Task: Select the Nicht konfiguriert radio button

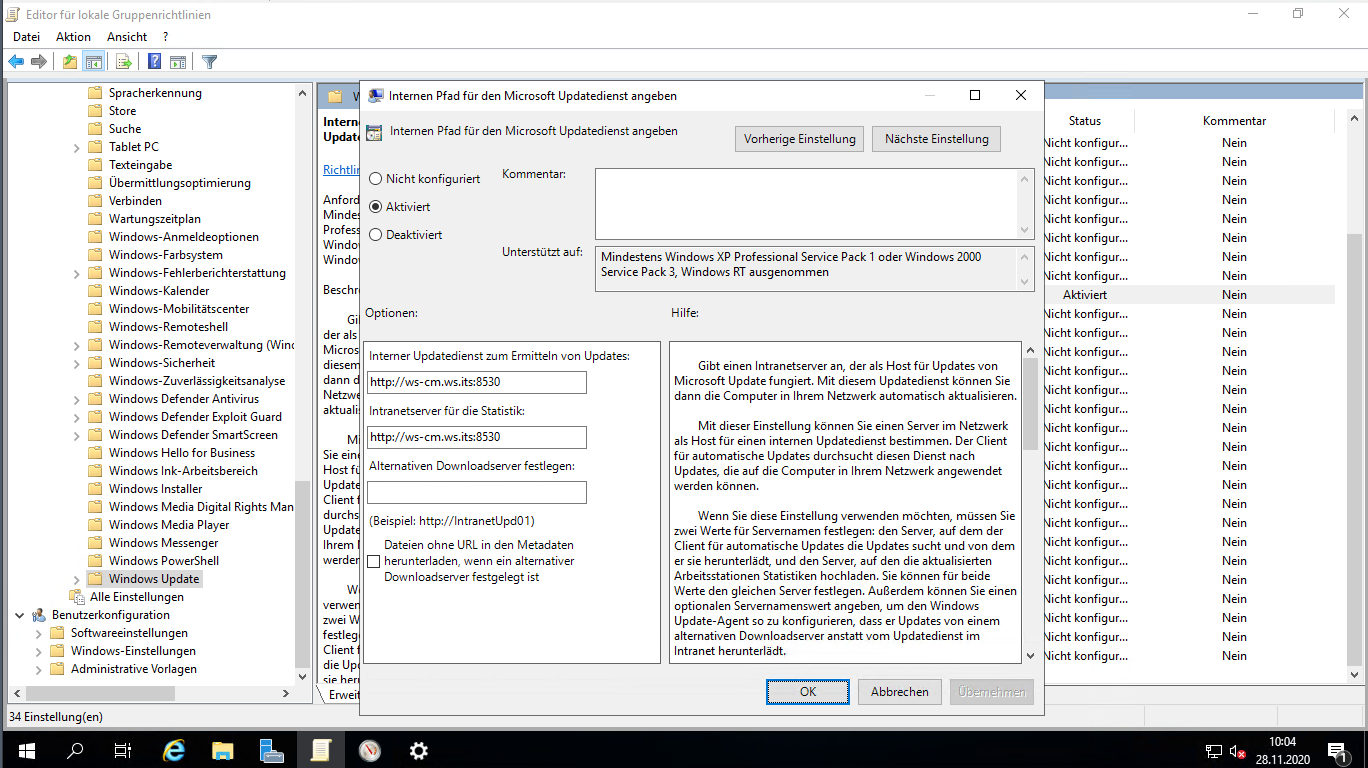Action: click(x=376, y=179)
